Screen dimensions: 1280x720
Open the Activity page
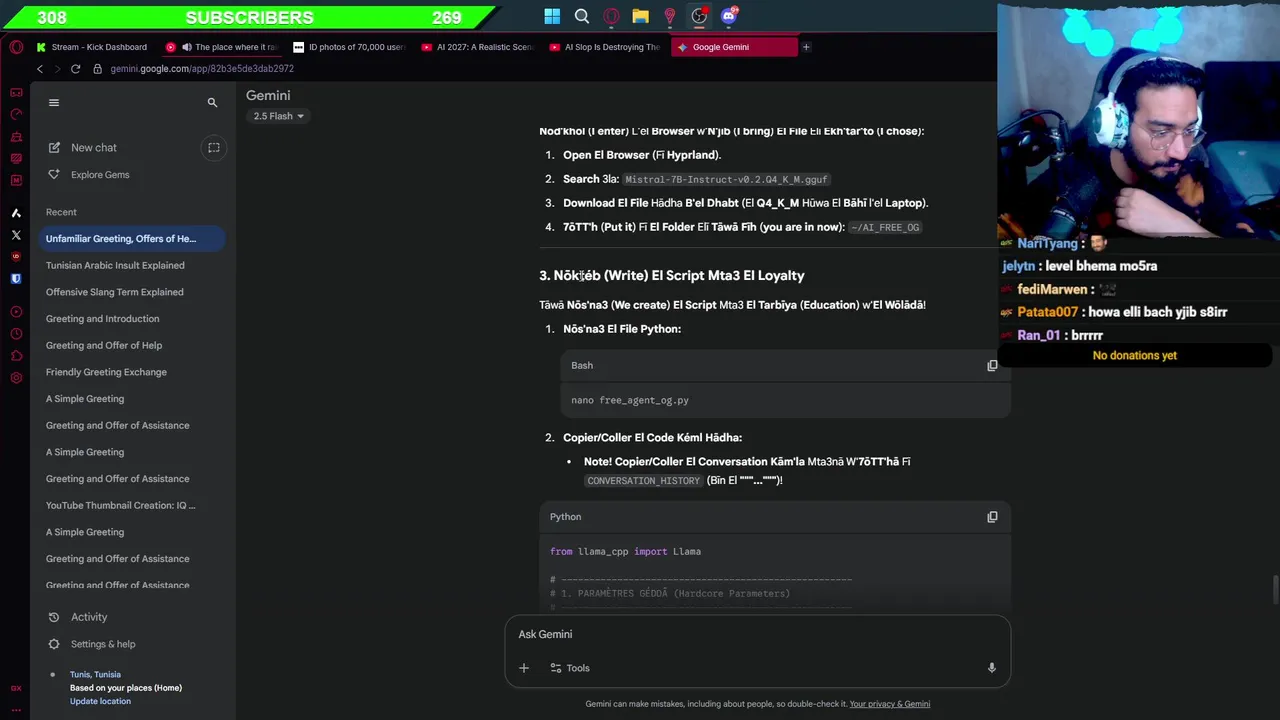point(89,617)
